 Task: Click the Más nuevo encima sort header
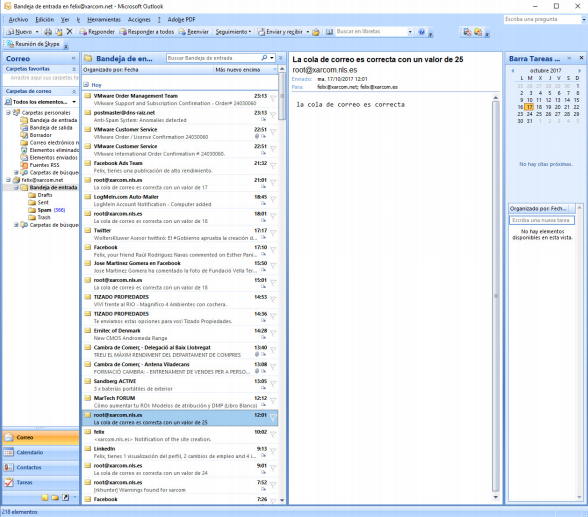point(245,70)
